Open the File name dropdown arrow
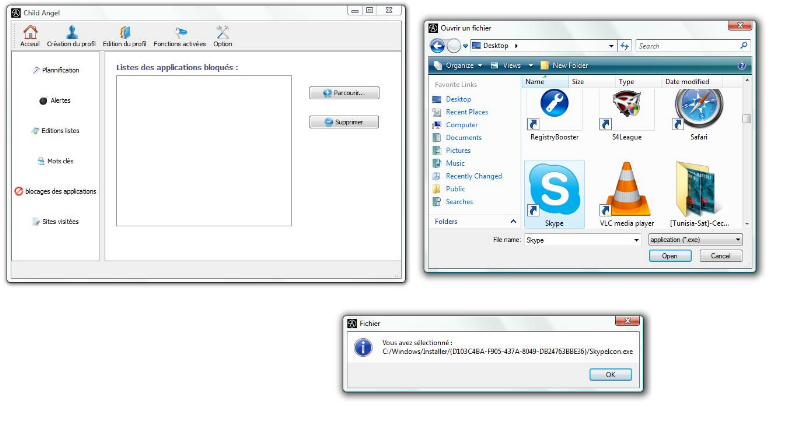 [x=636, y=240]
